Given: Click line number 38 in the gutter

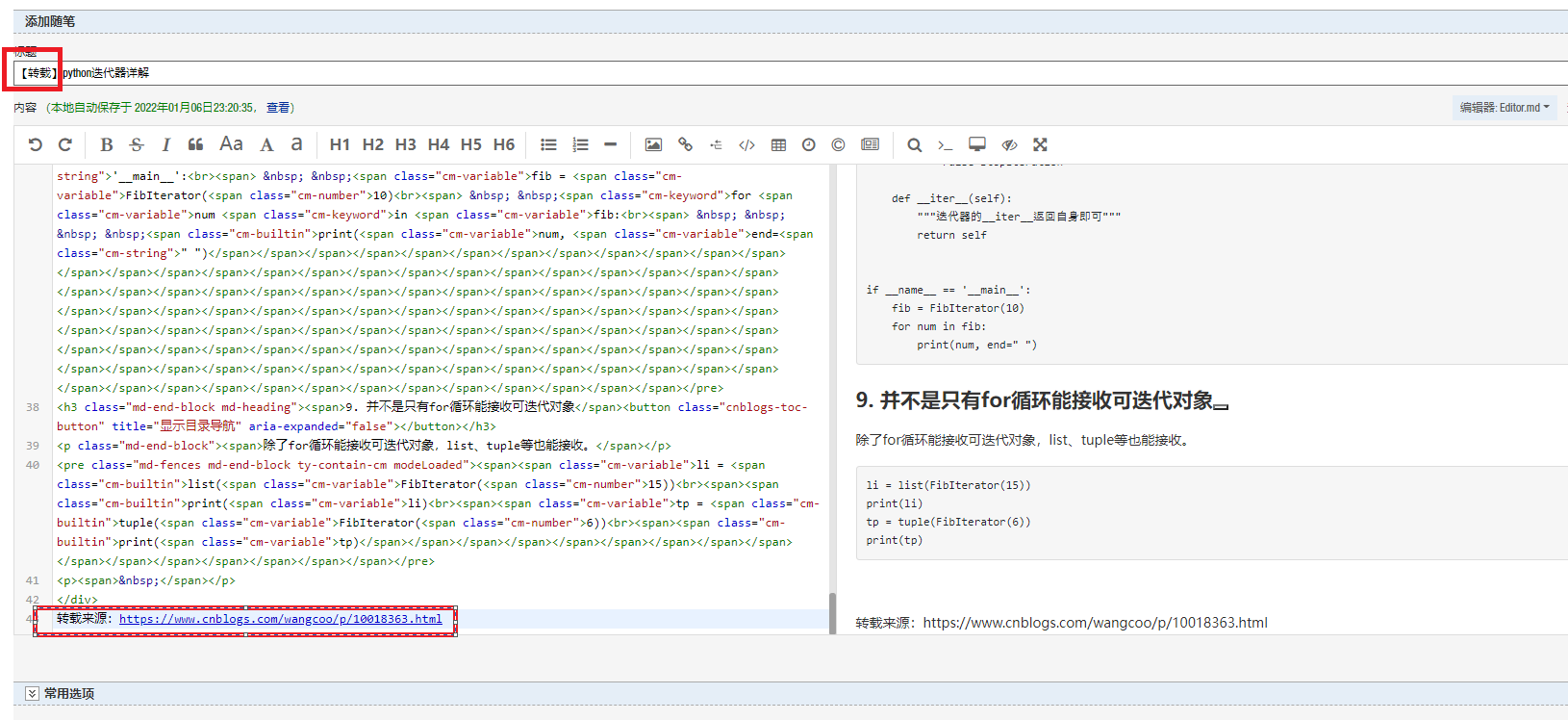Looking at the screenshot, I should click(x=33, y=407).
